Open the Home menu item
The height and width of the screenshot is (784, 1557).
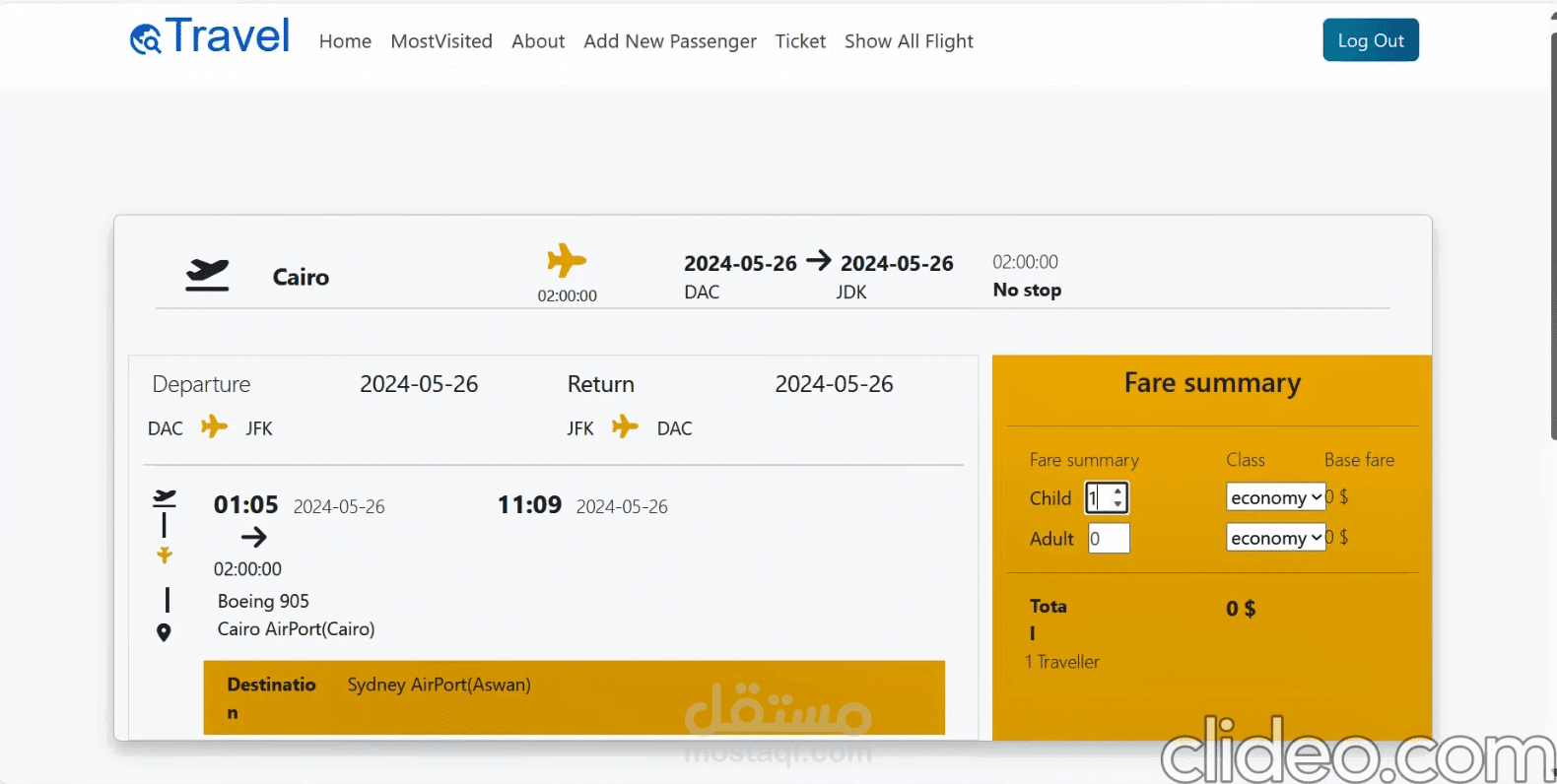point(345,41)
